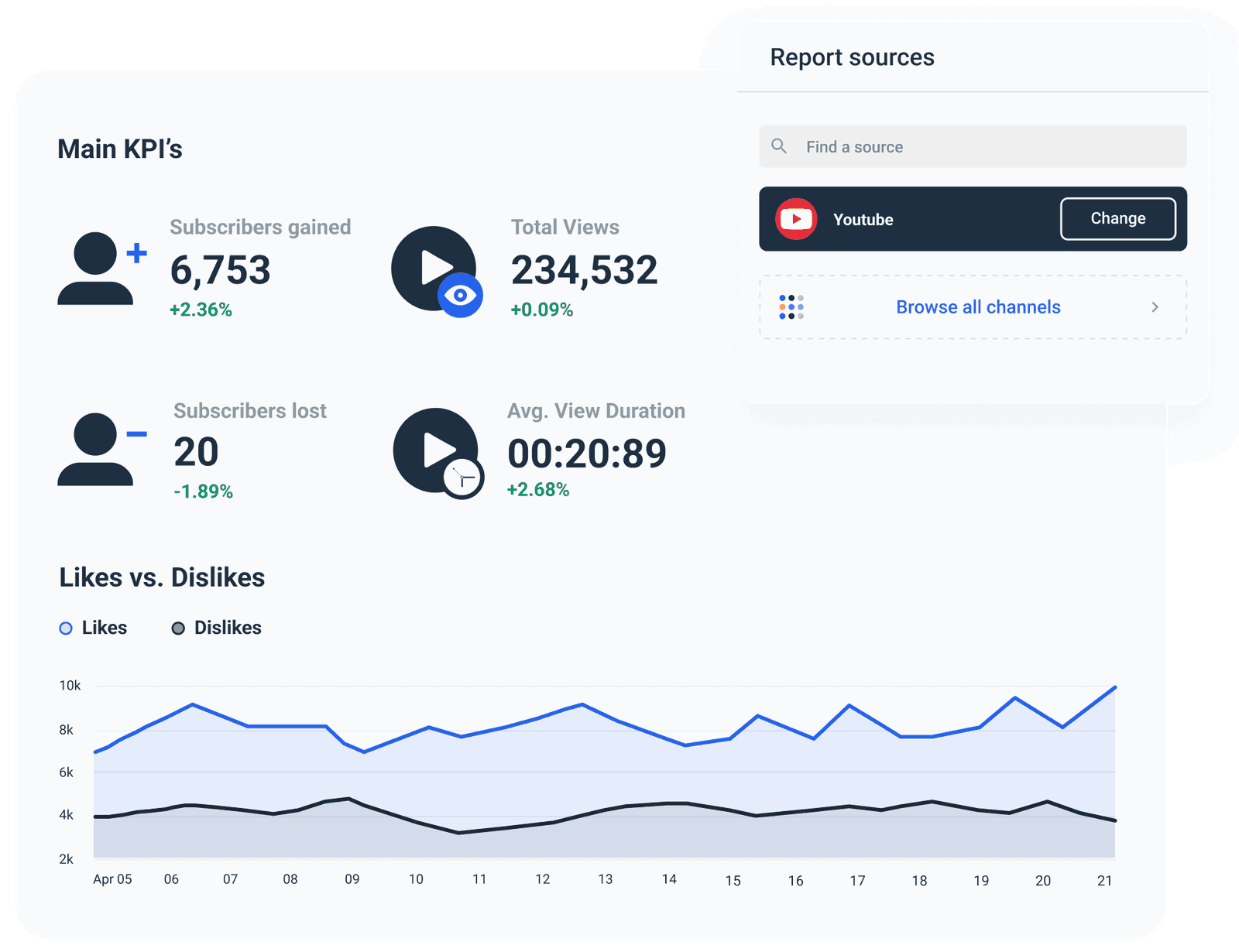This screenshot has width=1239, height=952.
Task: Click the Change button for Youtube source
Action: point(1117,219)
